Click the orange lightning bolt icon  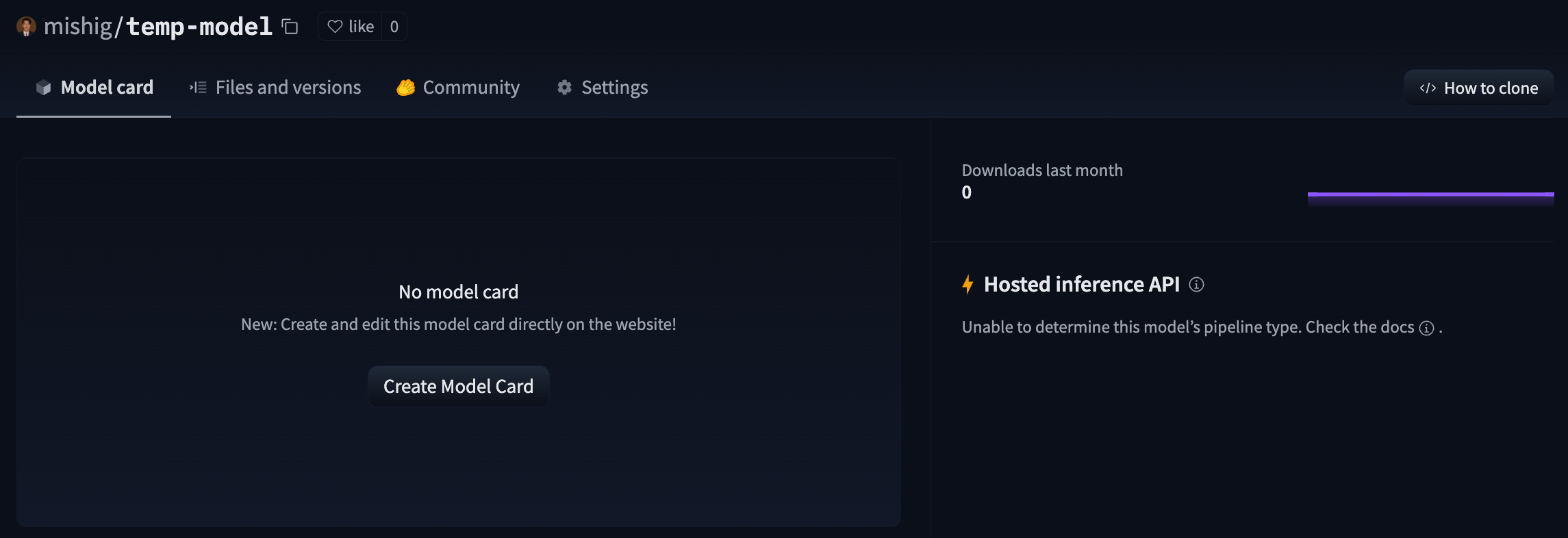(968, 284)
